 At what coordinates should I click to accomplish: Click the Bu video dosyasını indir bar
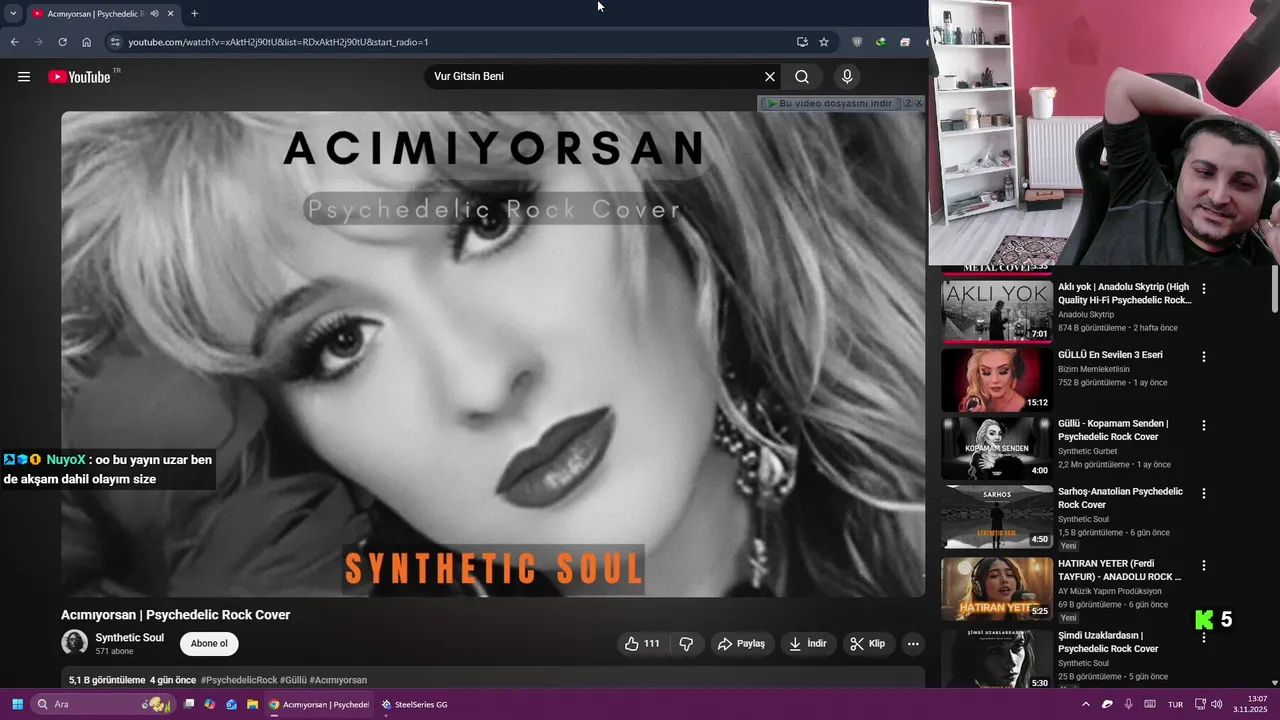point(830,103)
